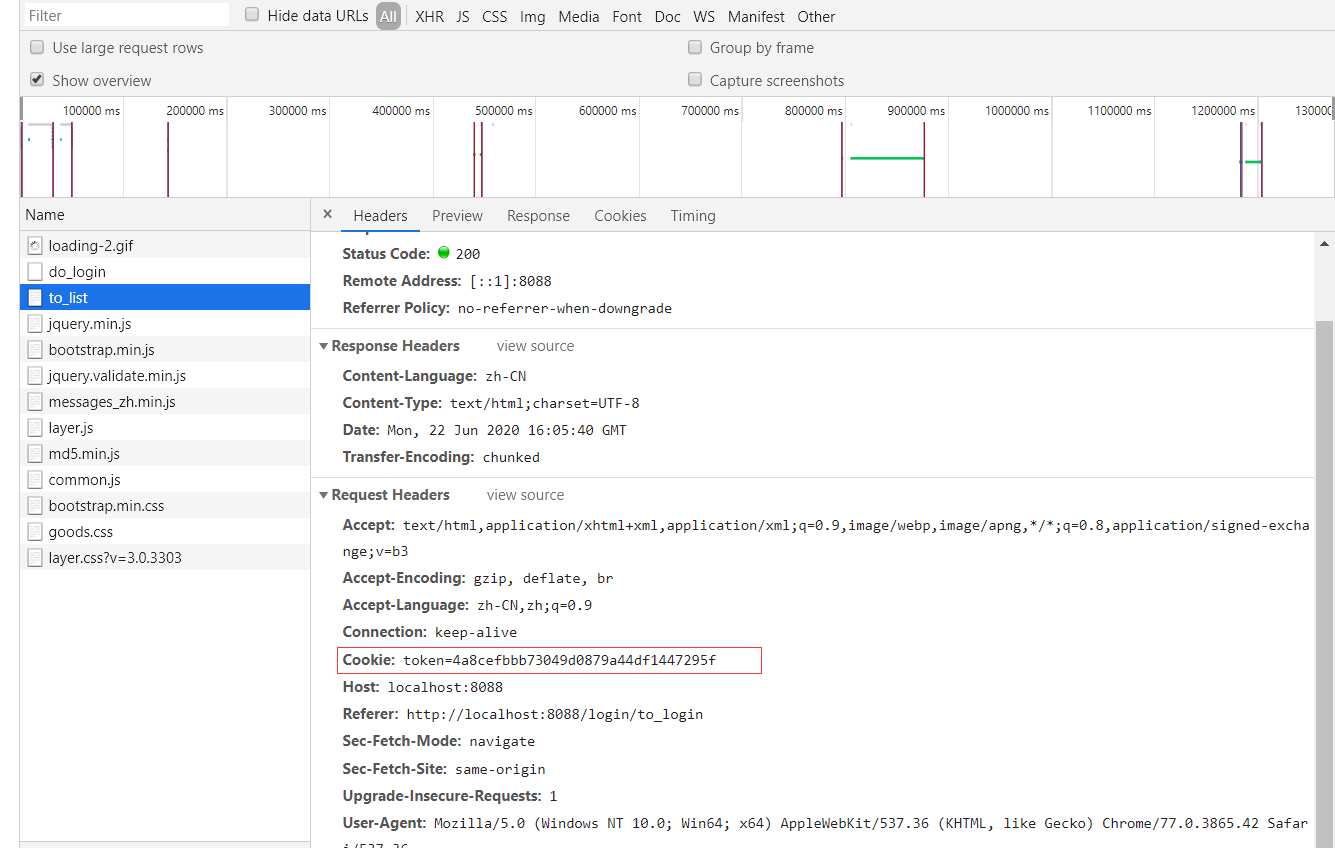
Task: Filter requests by Manifest
Action: pyautogui.click(x=756, y=17)
